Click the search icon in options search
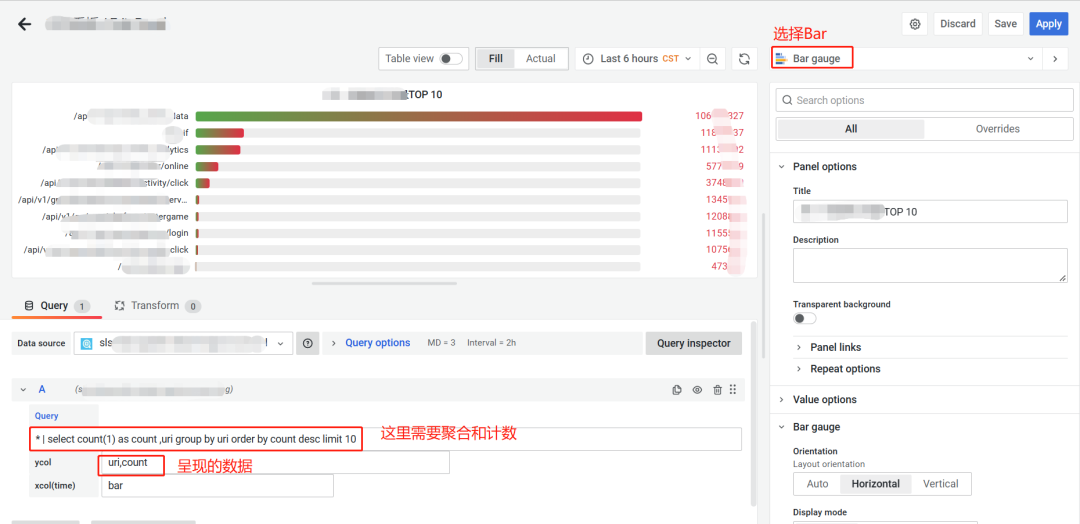 (787, 100)
